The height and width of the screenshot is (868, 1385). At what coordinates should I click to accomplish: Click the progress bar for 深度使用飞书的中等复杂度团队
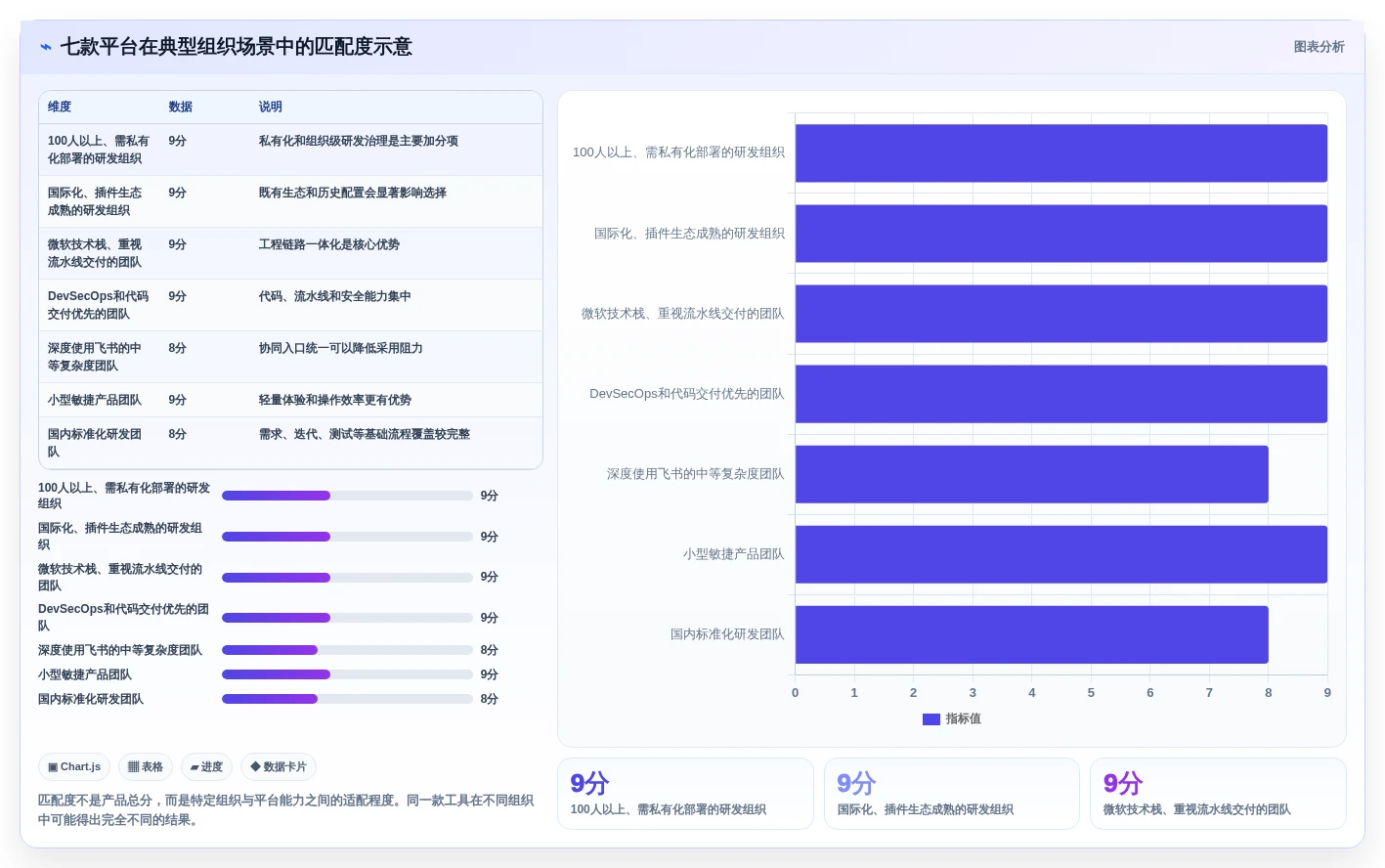tap(347, 650)
